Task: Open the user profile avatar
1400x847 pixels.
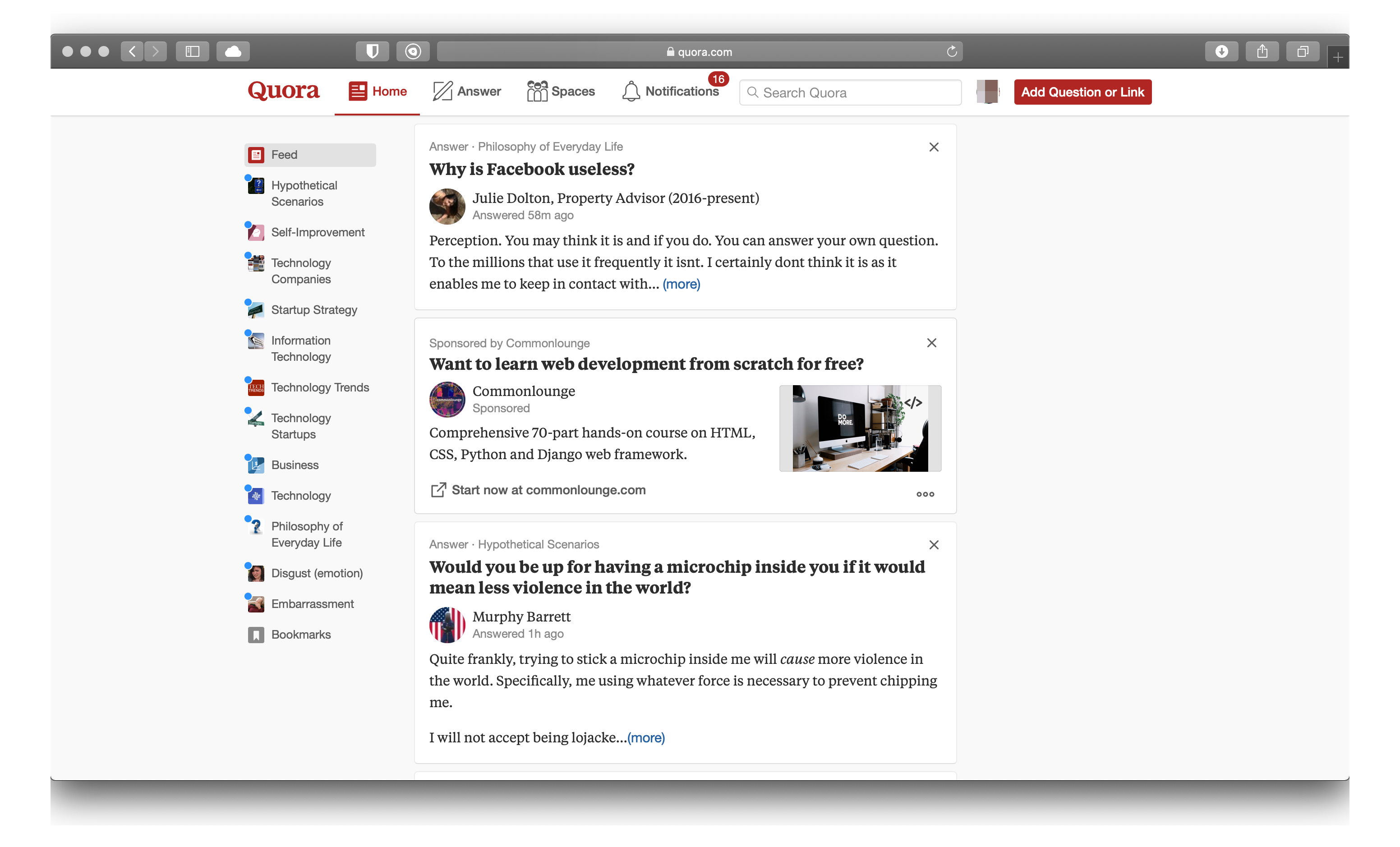Action: click(987, 92)
